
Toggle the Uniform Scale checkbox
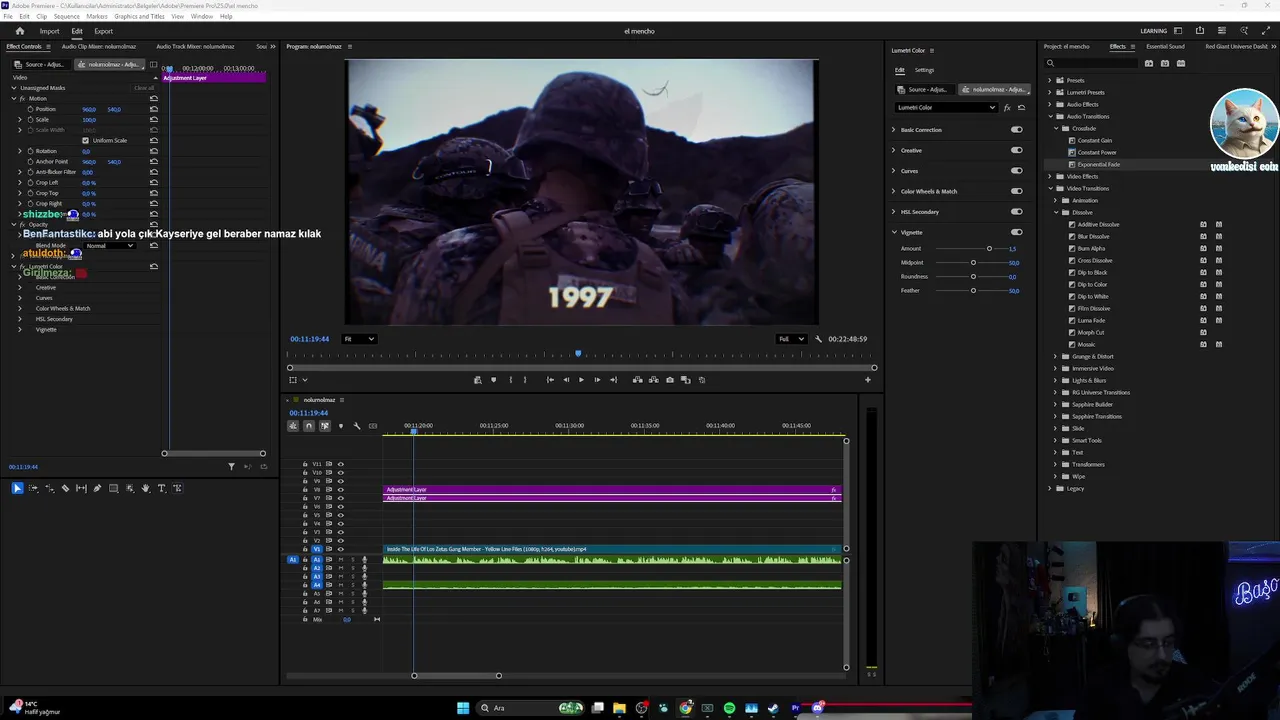point(85,140)
